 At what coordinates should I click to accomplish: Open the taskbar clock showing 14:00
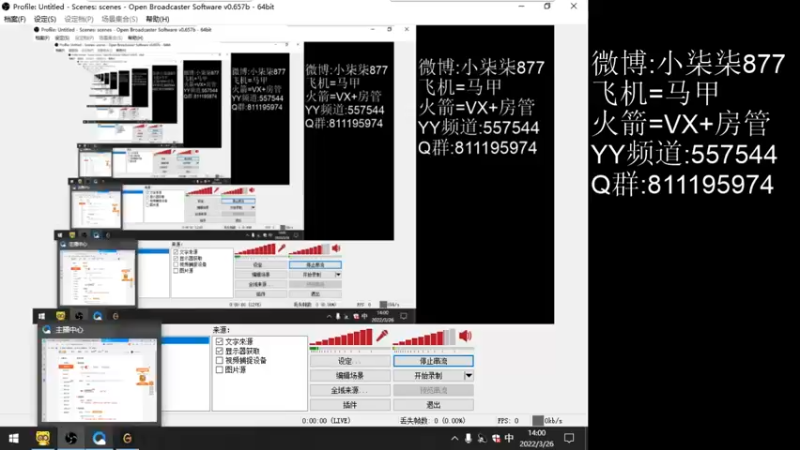pyautogui.click(x=536, y=438)
